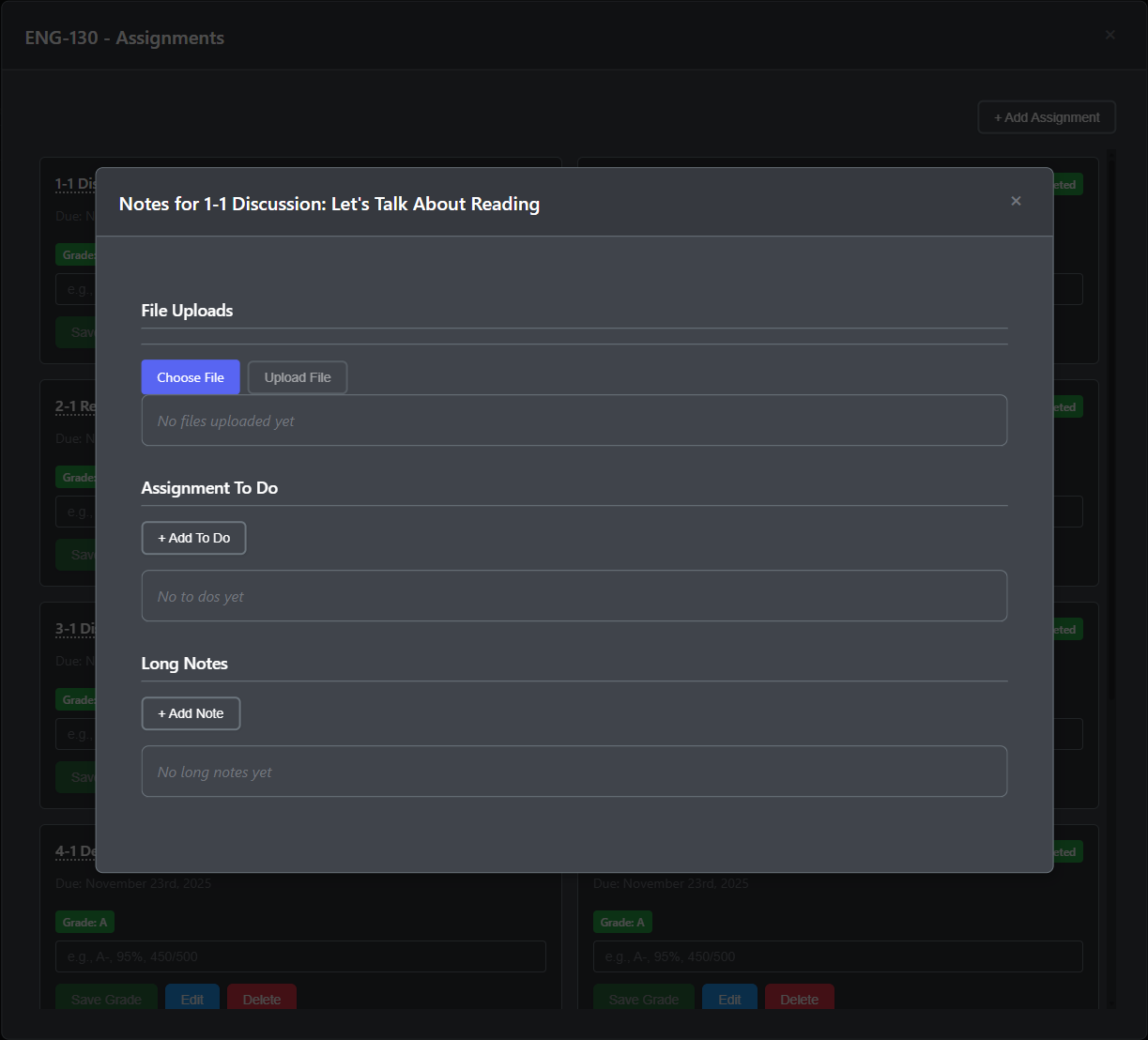1148x1040 pixels.
Task: Click the Assignment To Do heading
Action: point(209,488)
